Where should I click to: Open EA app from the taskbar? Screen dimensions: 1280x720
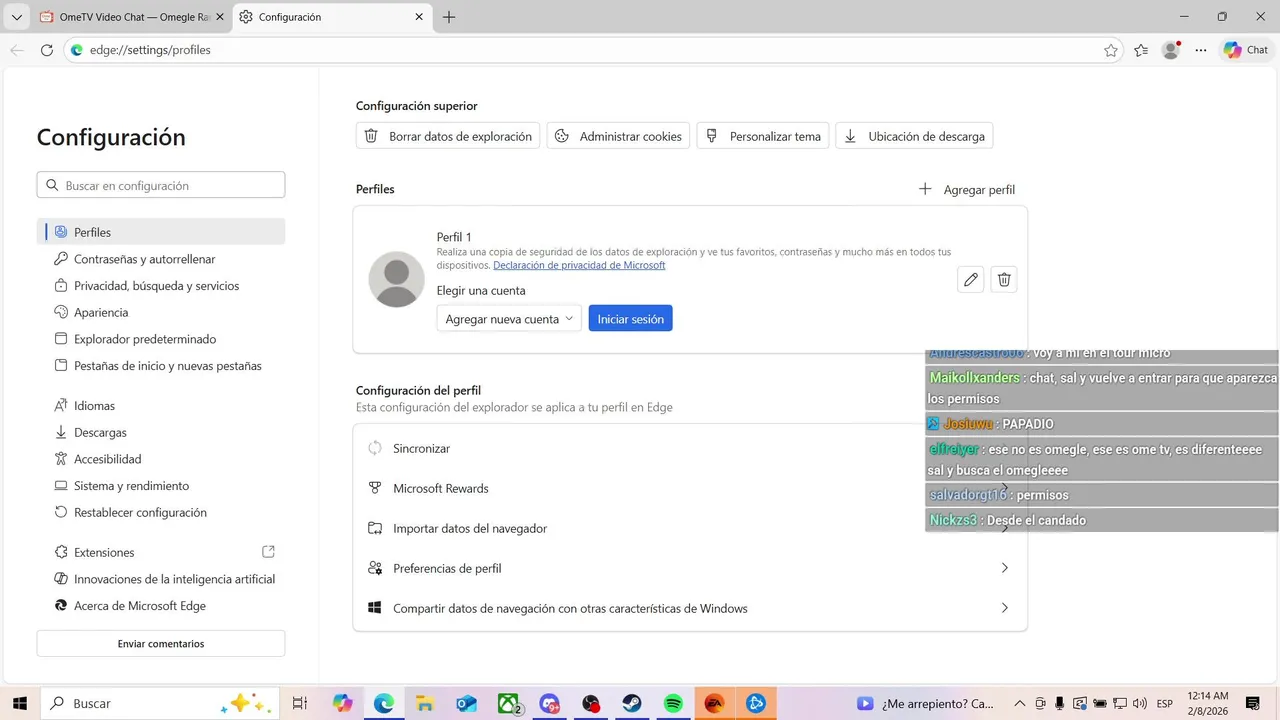pyautogui.click(x=714, y=703)
